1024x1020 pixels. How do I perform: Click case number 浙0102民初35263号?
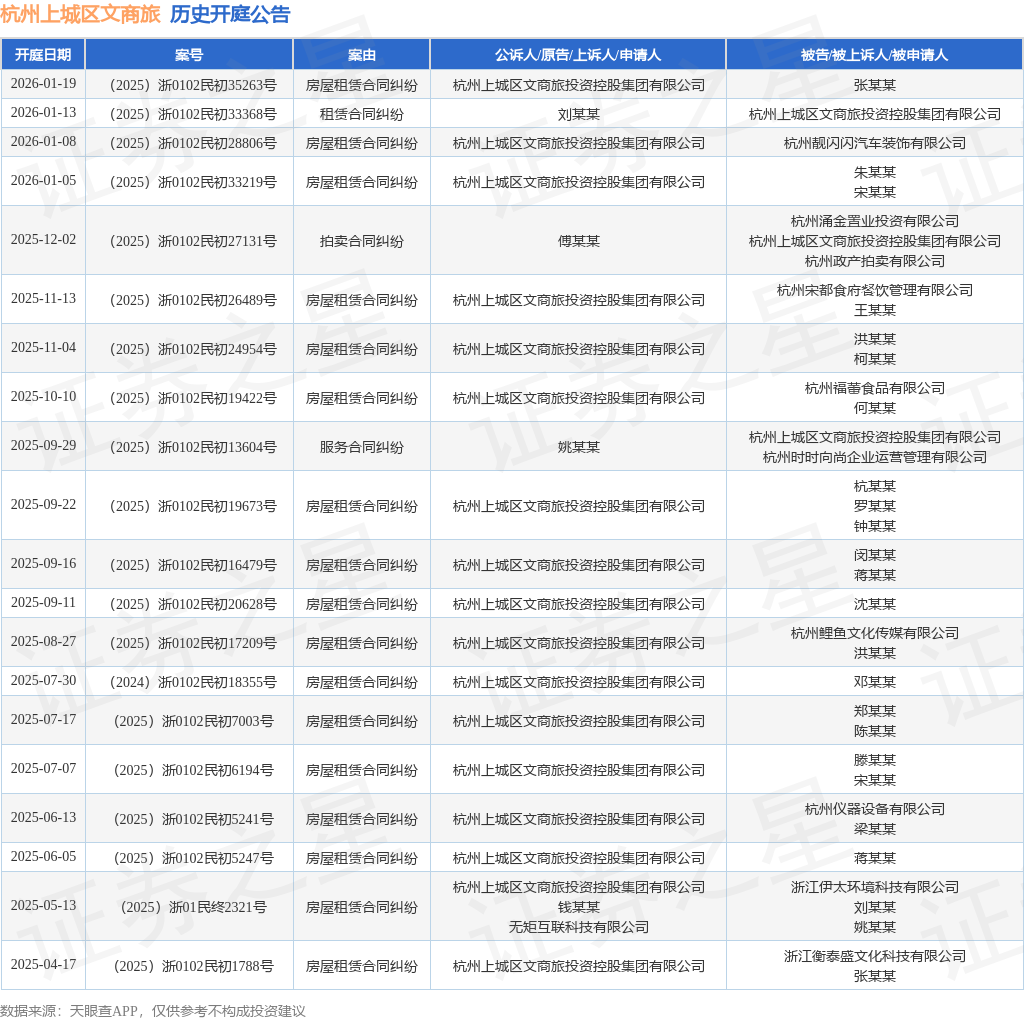coord(193,86)
